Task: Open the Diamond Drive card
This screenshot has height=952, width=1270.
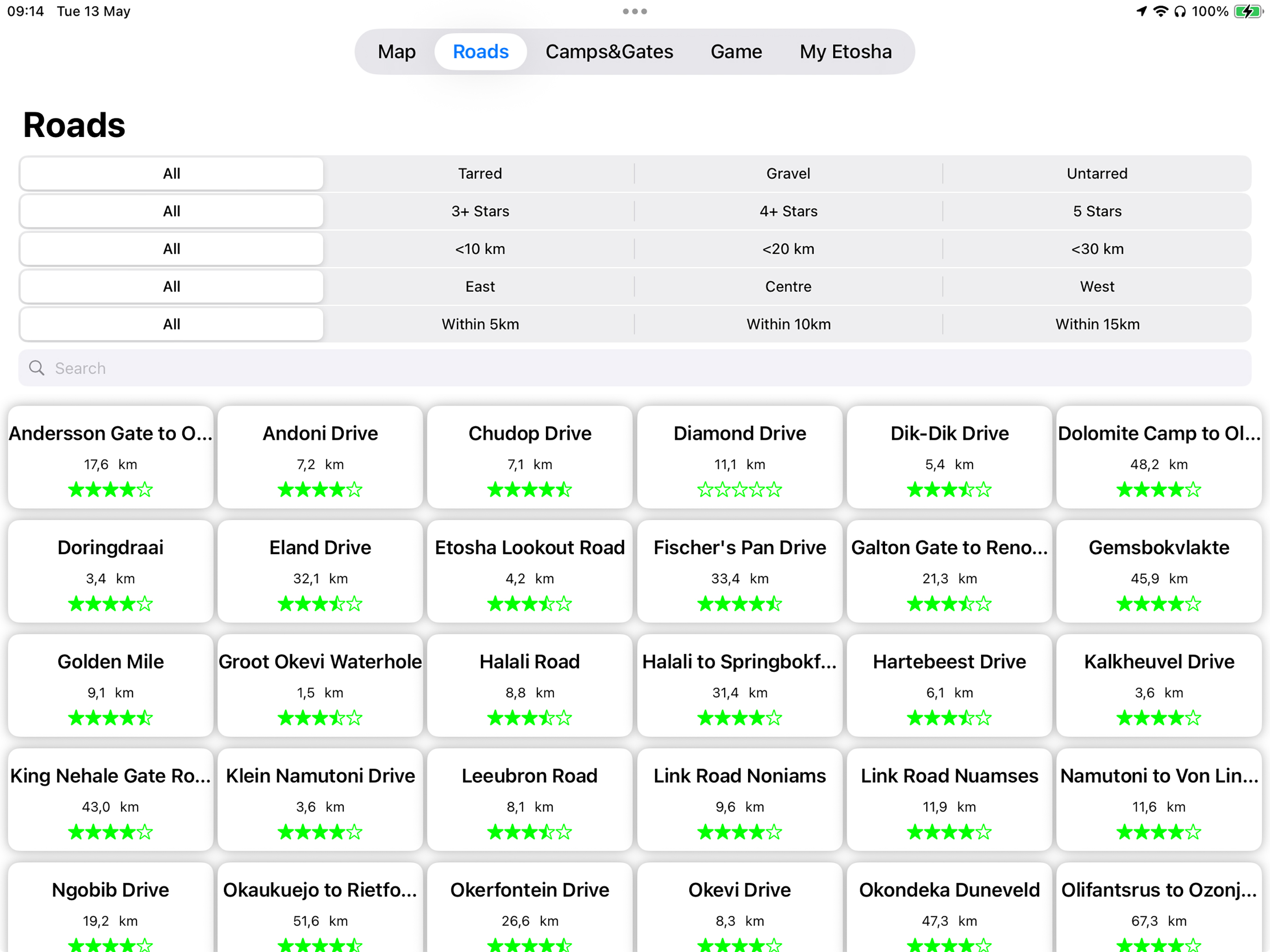Action: (739, 458)
